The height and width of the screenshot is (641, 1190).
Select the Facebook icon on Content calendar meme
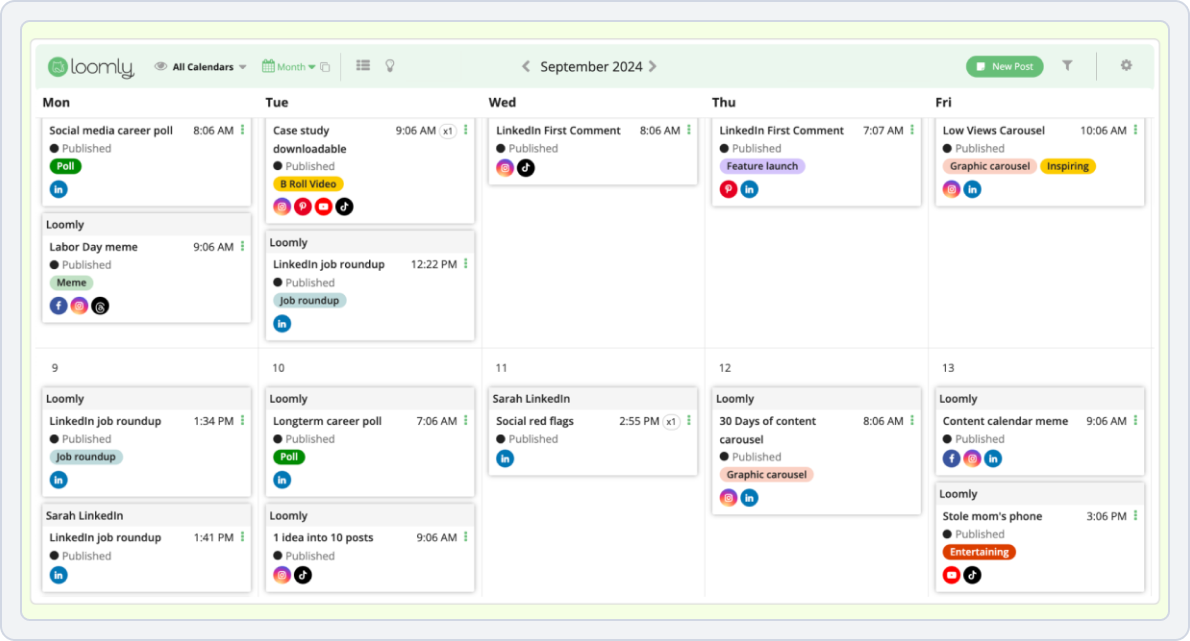click(x=951, y=458)
